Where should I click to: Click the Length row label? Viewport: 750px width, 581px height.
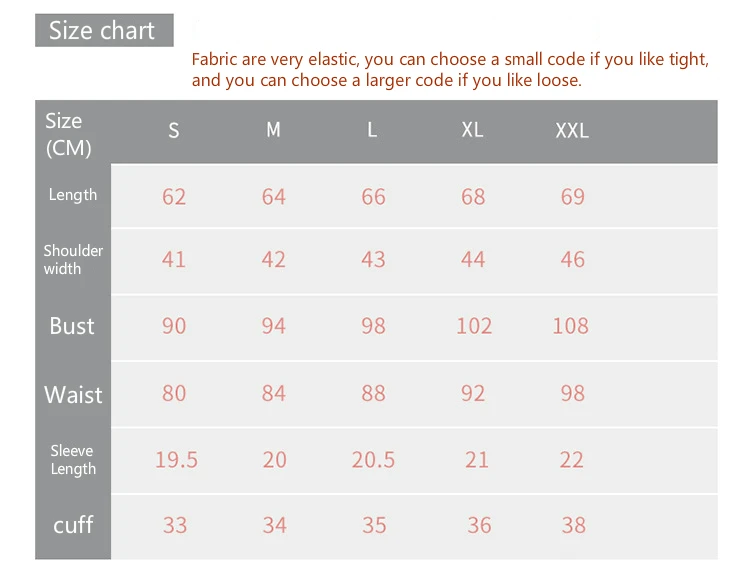[x=73, y=195]
